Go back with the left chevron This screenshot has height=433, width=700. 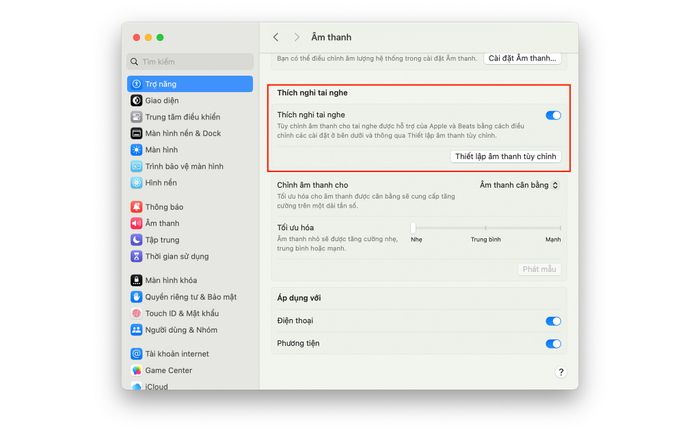click(x=276, y=37)
